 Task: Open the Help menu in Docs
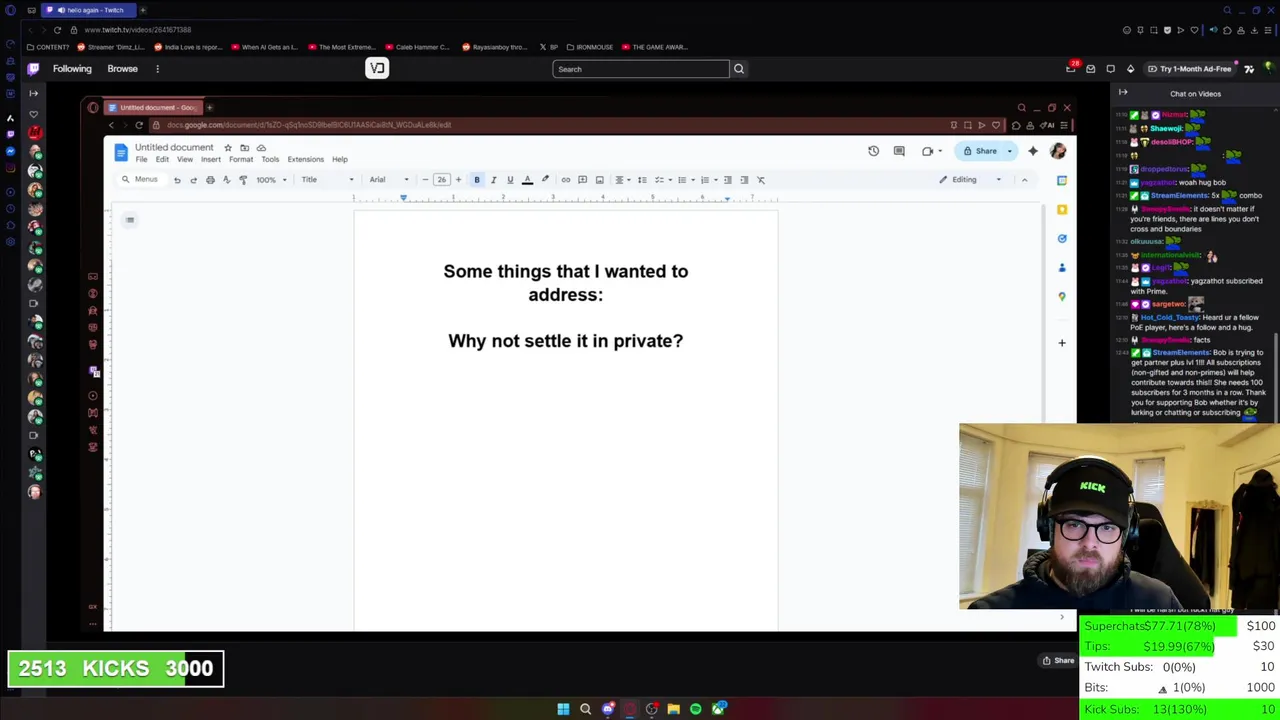pyautogui.click(x=340, y=160)
